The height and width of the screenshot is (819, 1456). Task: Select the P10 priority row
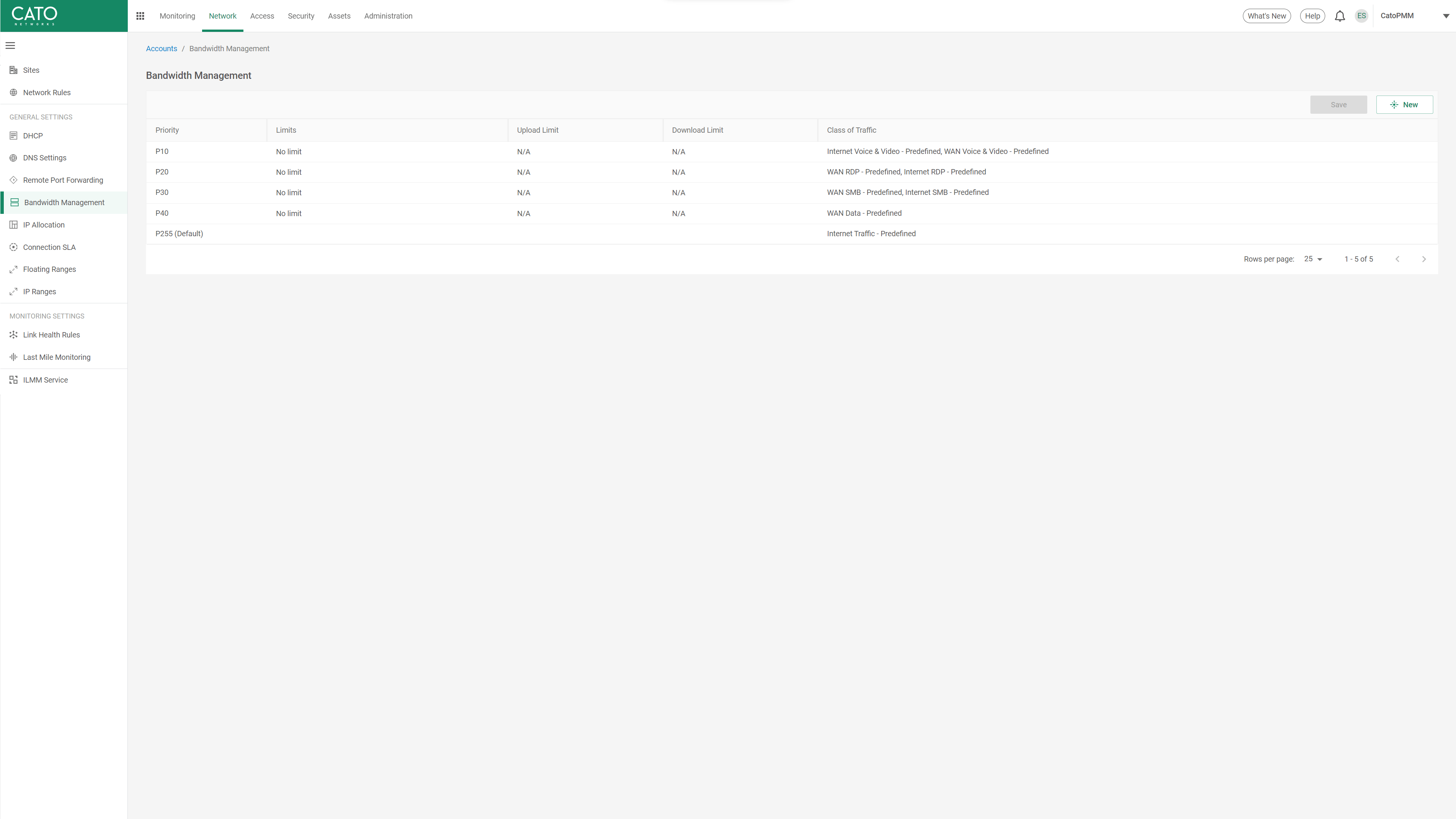click(x=162, y=152)
